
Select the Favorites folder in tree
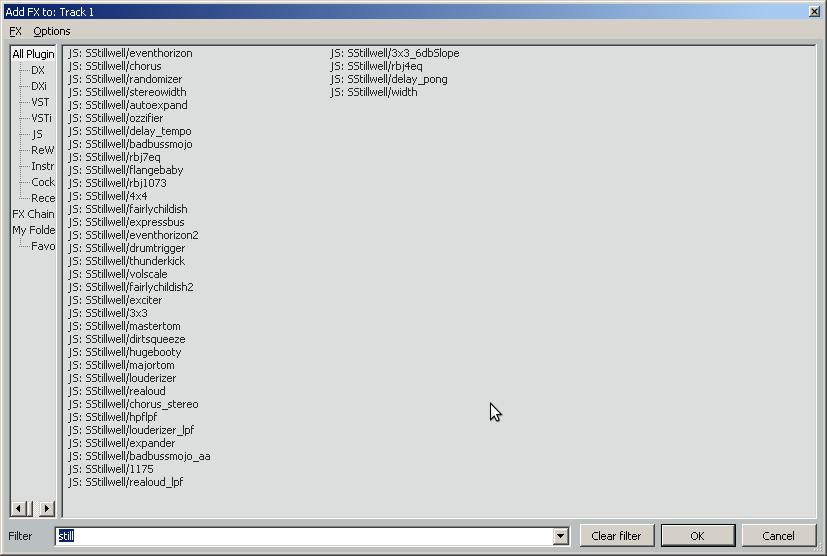pyautogui.click(x=43, y=246)
